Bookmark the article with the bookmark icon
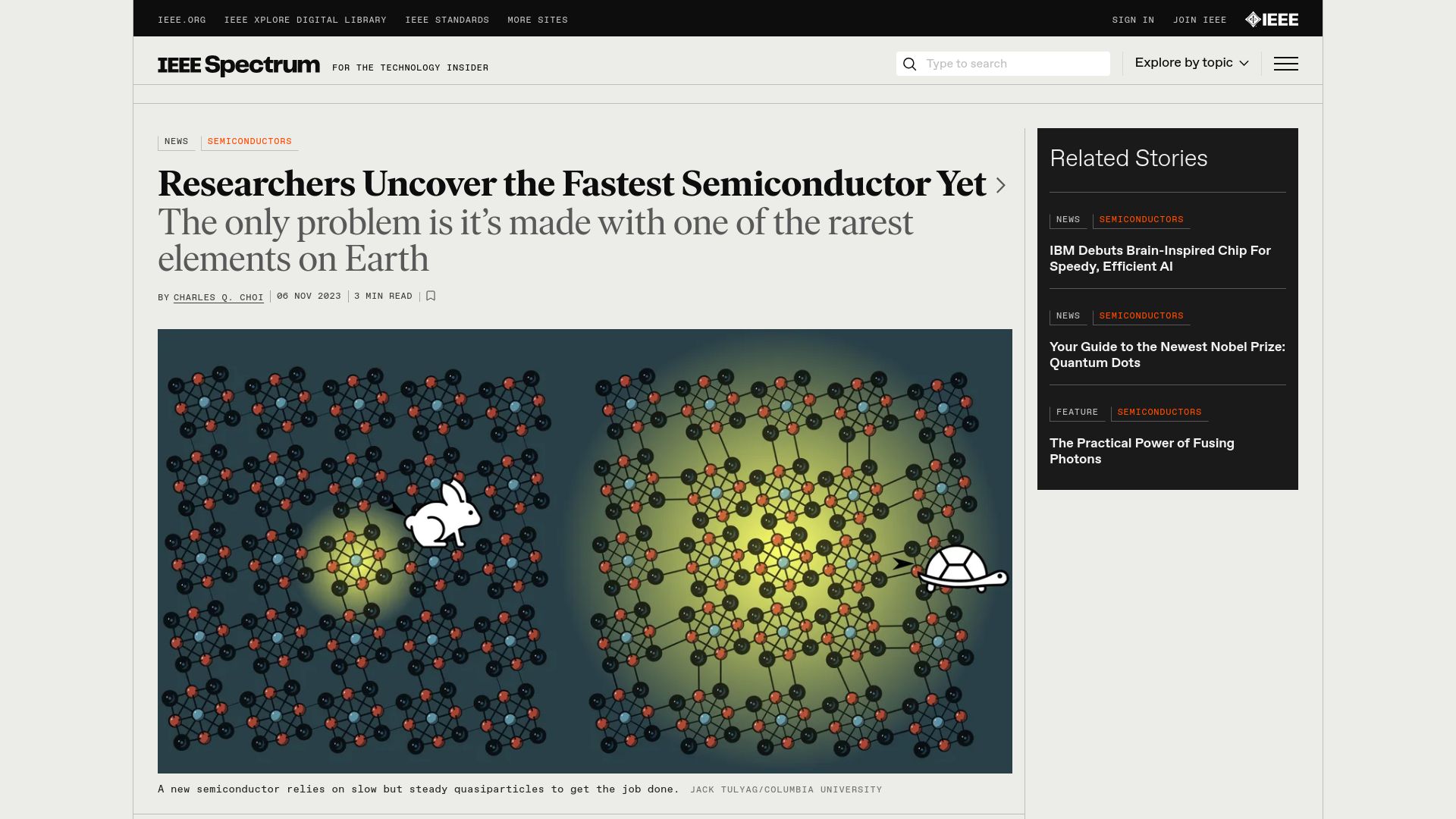Viewport: 1456px width, 819px height. tap(431, 296)
